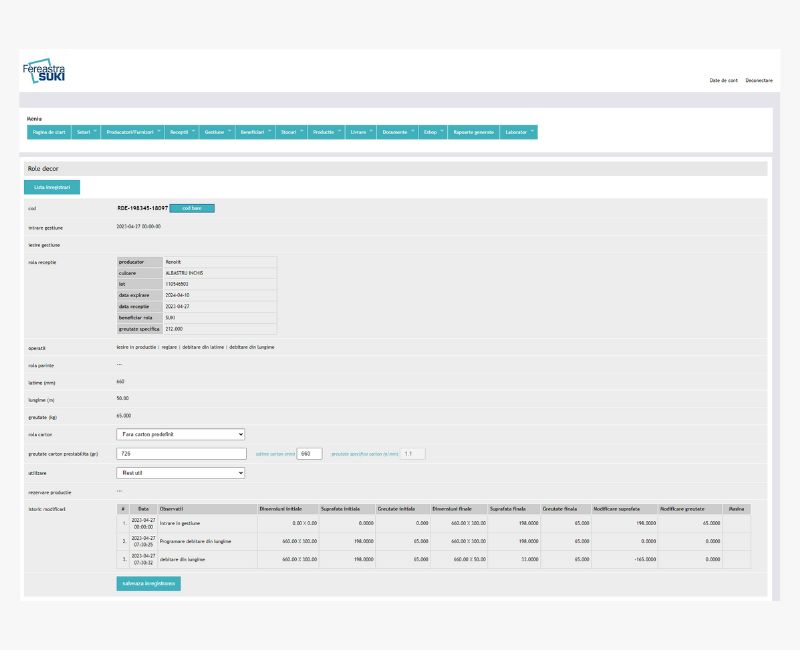Go to Pagina de start
This screenshot has width=800, height=650.
tap(48, 132)
